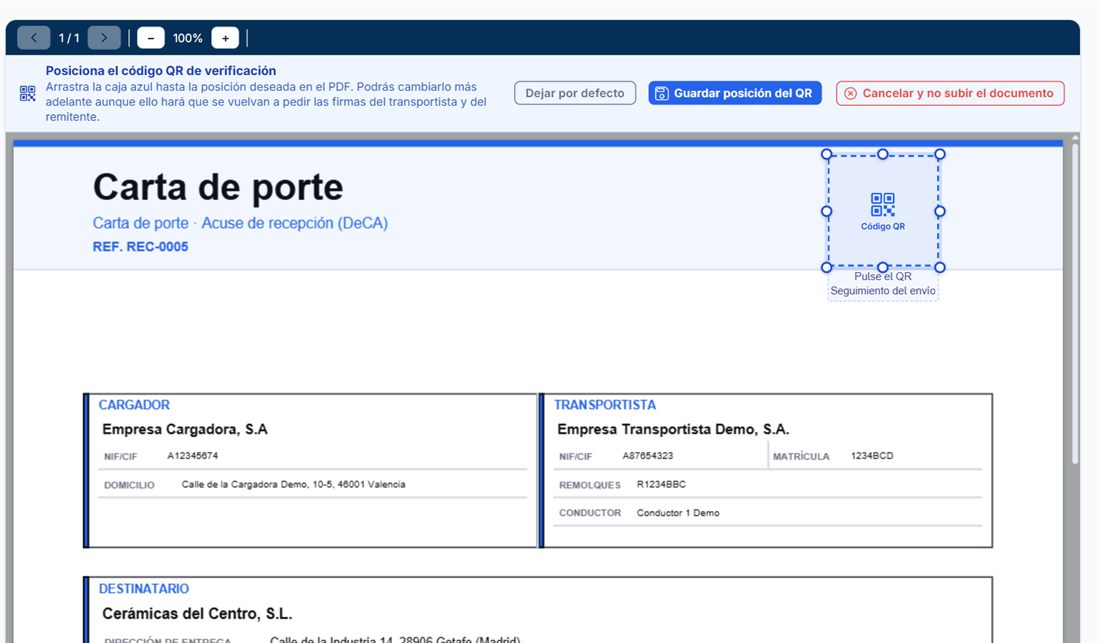Click 'Pulse el QR' caption
This screenshot has width=1100, height=643.
(883, 276)
